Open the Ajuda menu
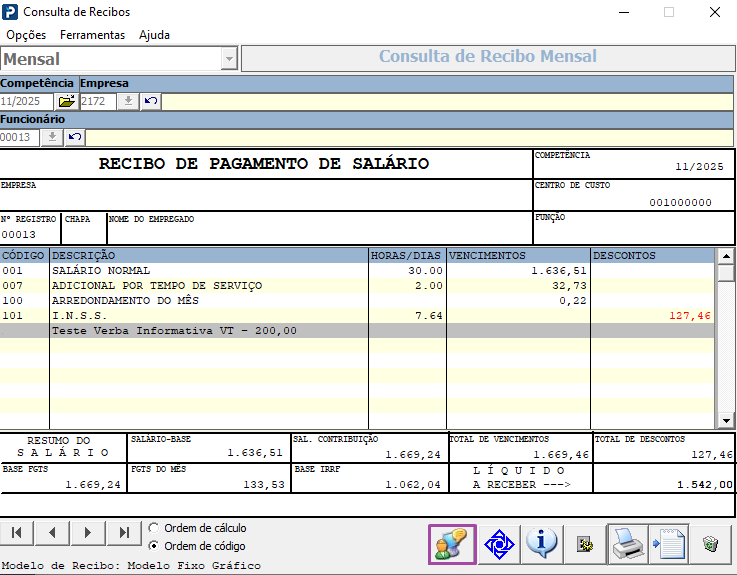Viewport: 737px width, 575px height. point(154,35)
